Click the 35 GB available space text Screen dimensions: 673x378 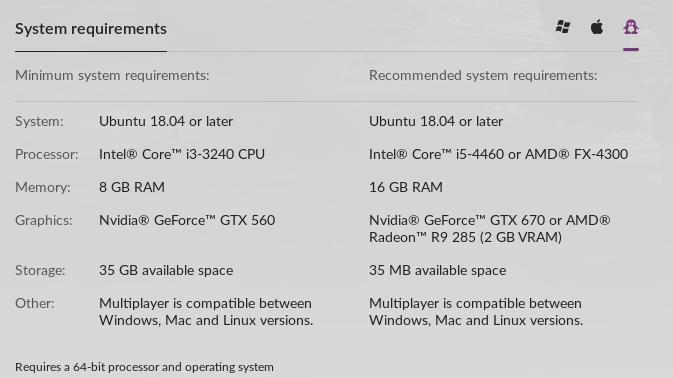pos(166,271)
